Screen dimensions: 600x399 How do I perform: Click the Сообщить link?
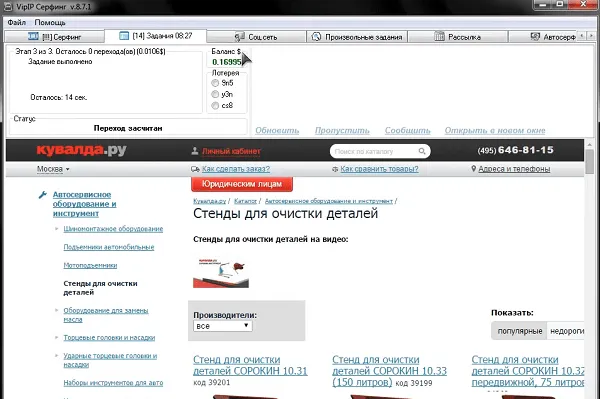click(x=408, y=130)
